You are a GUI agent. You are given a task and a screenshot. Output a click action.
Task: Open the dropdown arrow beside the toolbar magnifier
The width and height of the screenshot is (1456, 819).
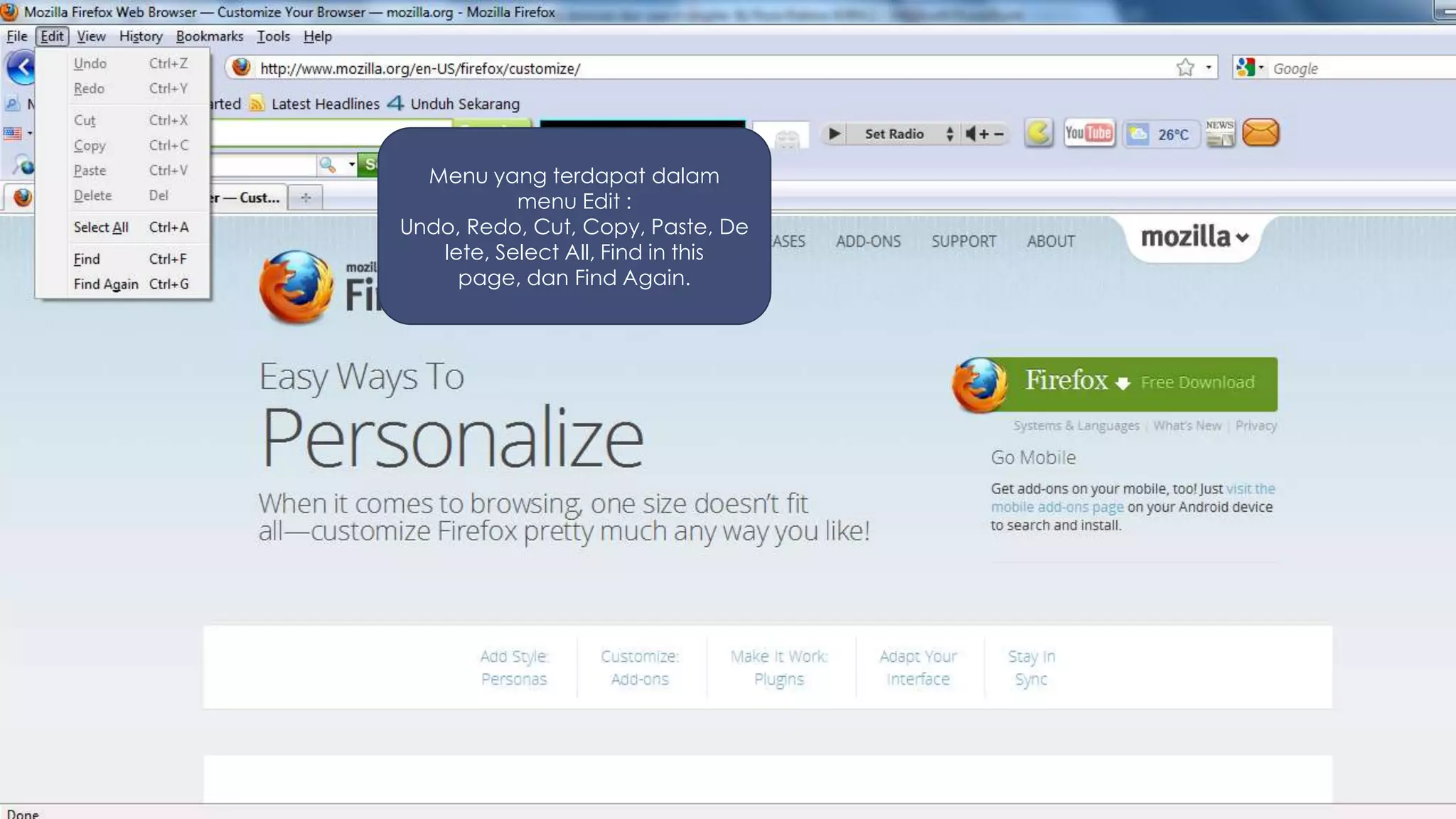(x=351, y=165)
